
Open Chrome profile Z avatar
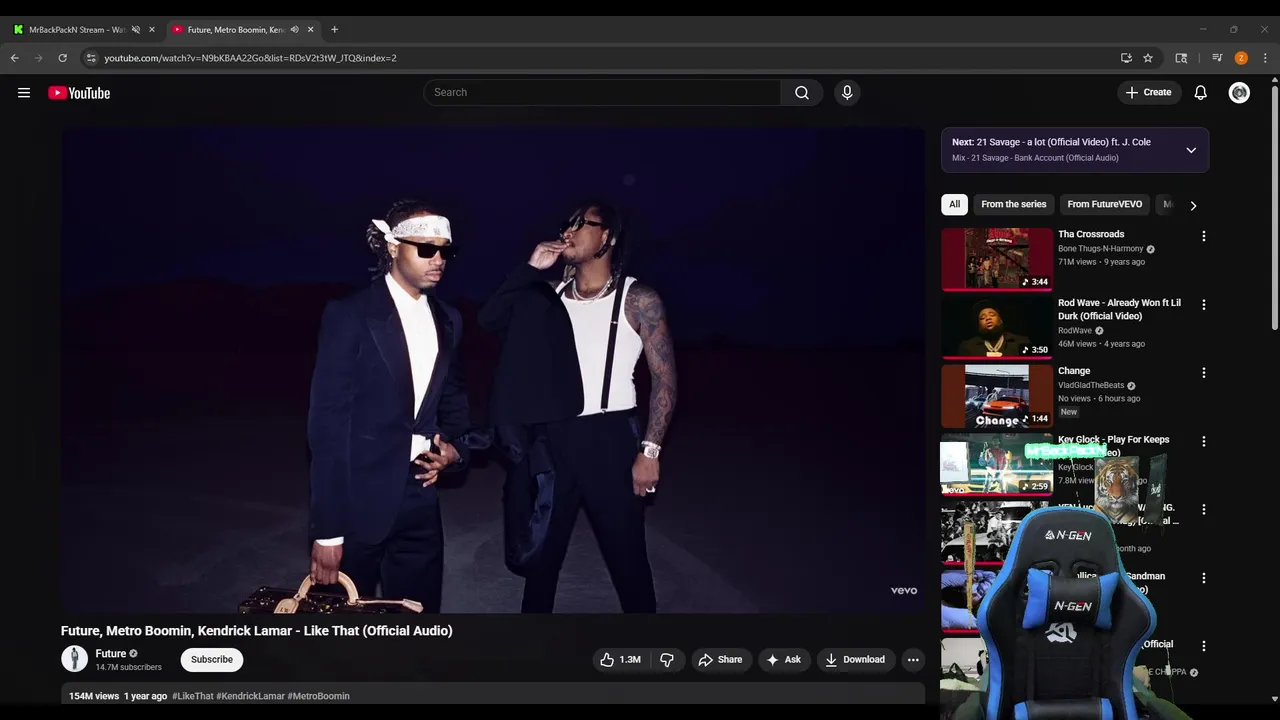point(1241,58)
